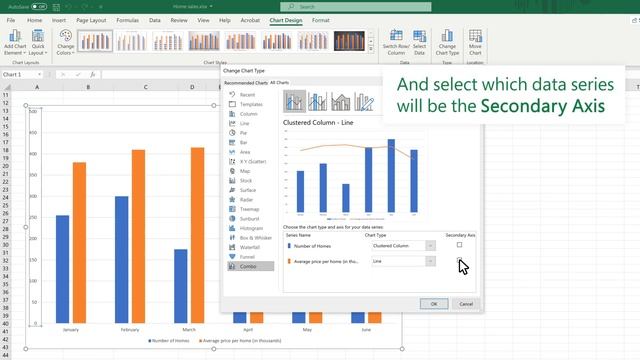Viewport: 640px width, 360px height.
Task: Choose Clustered Column - Line on Secondary Axis subtype
Action: 318,101
